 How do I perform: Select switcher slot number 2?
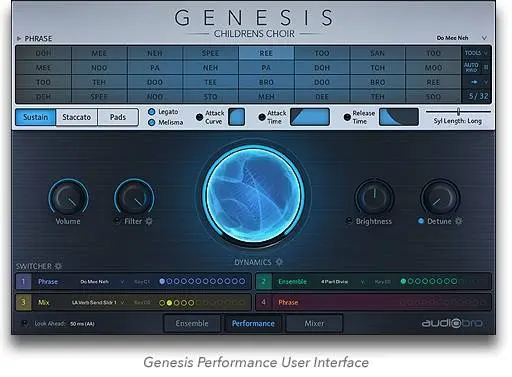point(263,281)
